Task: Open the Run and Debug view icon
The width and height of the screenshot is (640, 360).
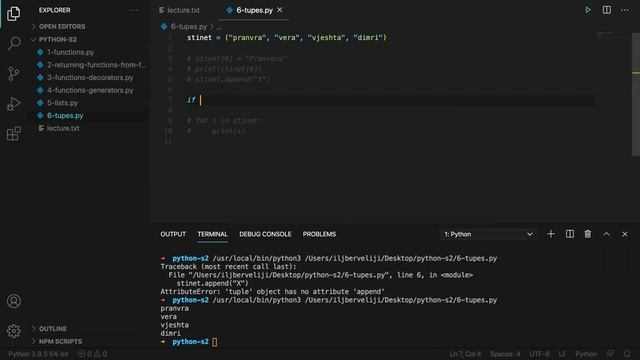Action: coord(13,103)
